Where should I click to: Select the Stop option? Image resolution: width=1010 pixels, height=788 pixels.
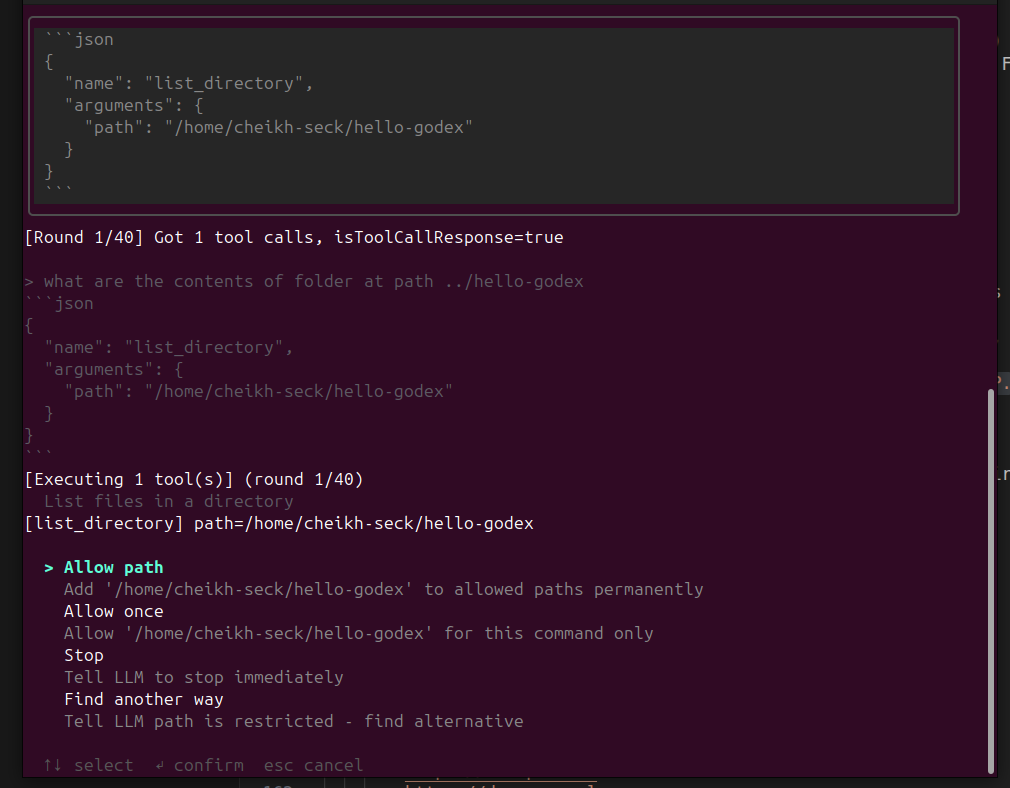tap(83, 654)
